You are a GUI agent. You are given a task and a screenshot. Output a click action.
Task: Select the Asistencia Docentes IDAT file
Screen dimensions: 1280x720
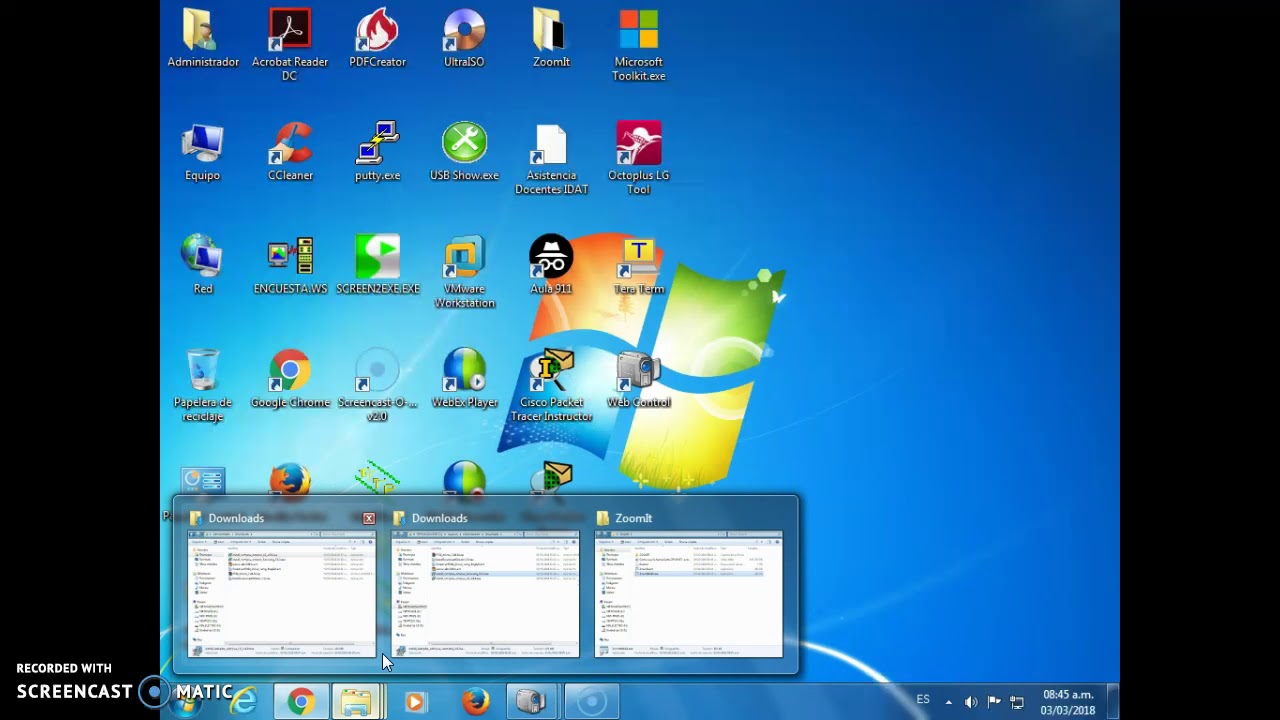point(551,159)
